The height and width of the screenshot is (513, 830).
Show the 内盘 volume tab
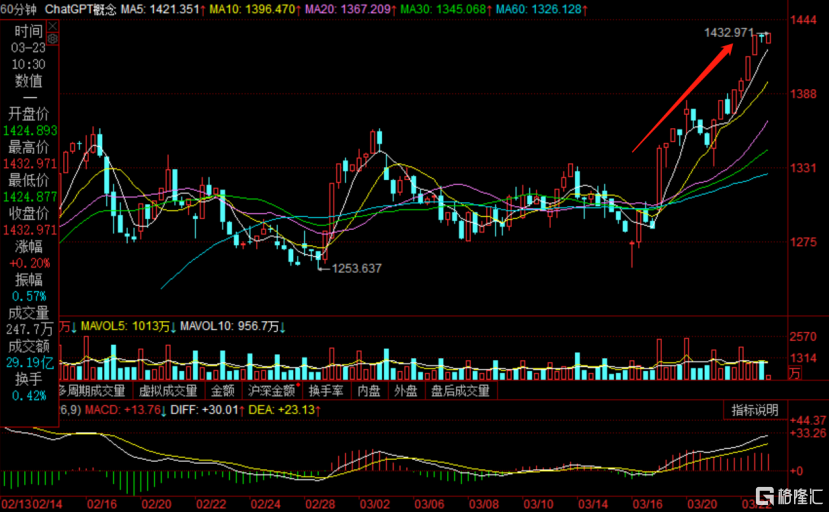(369, 391)
